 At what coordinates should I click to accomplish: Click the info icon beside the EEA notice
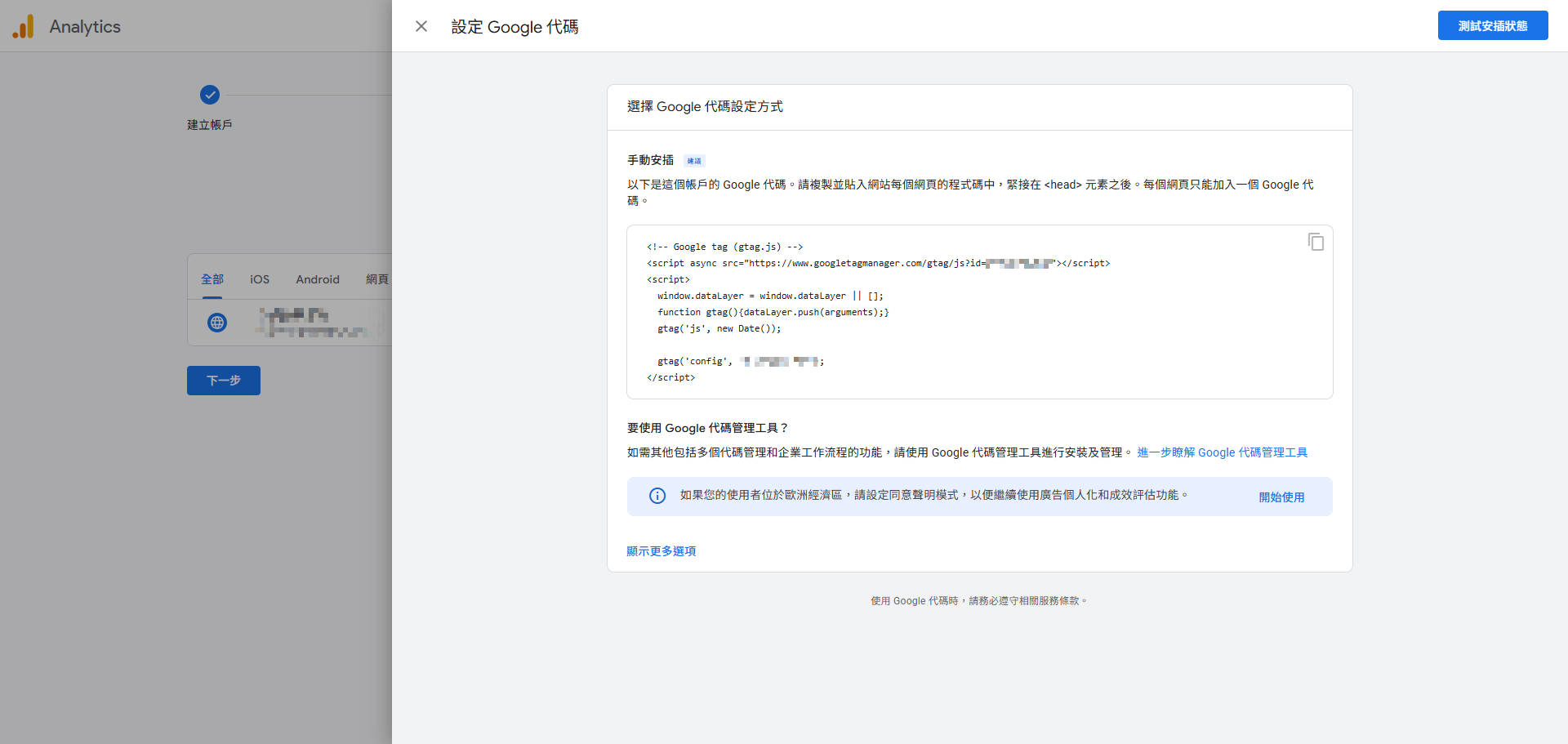click(x=657, y=496)
